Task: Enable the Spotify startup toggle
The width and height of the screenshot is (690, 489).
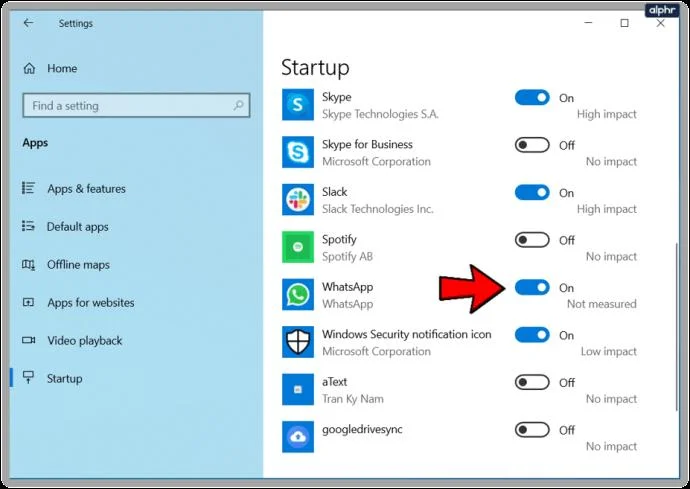Action: pyautogui.click(x=532, y=240)
